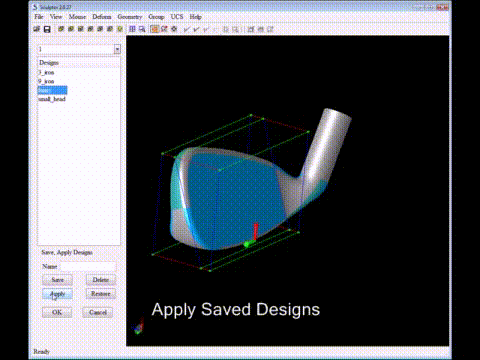This screenshot has height=360, width=480.
Task: Click the Restore button
Action: (x=101, y=294)
